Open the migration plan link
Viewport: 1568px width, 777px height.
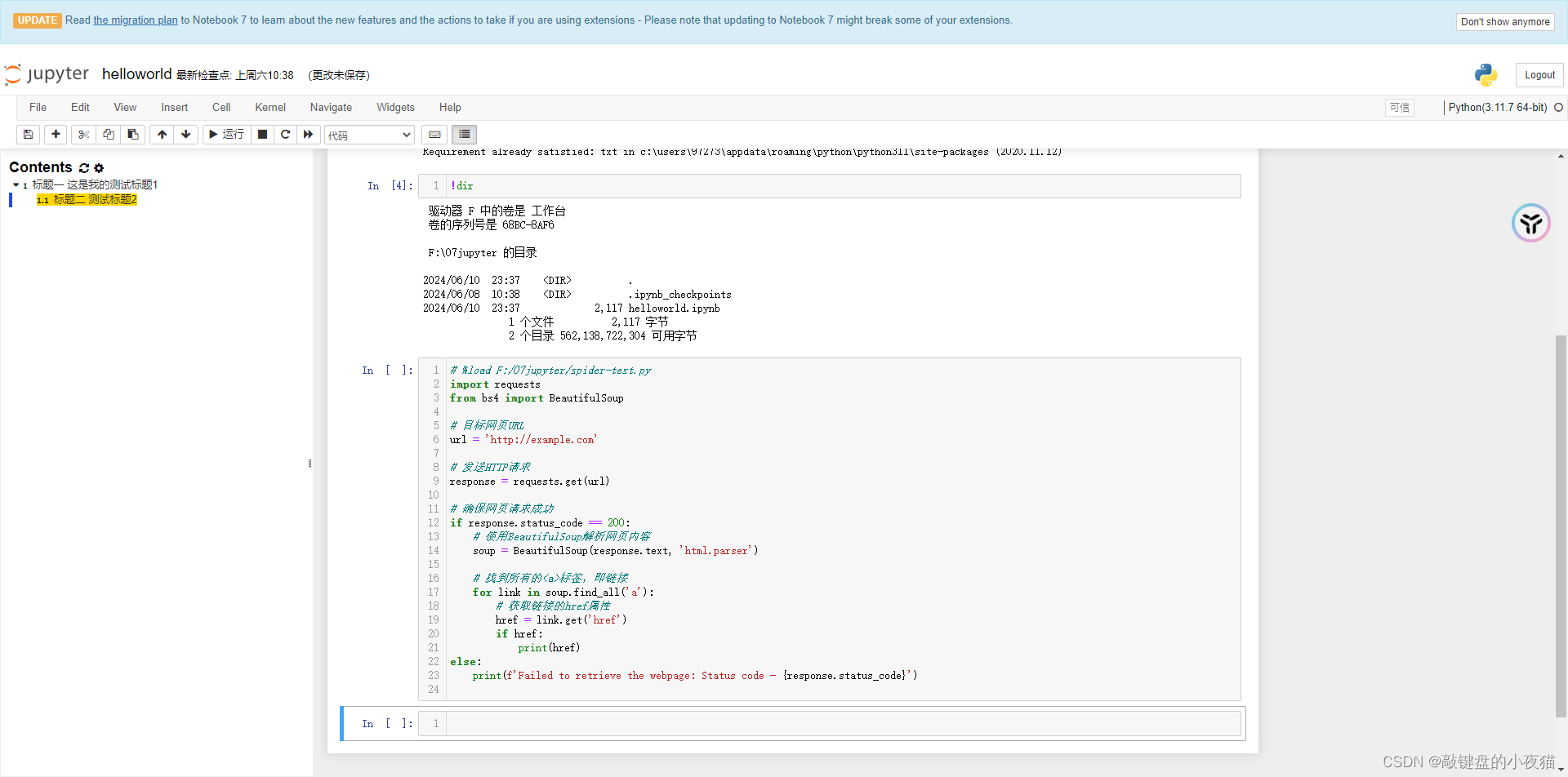point(136,20)
